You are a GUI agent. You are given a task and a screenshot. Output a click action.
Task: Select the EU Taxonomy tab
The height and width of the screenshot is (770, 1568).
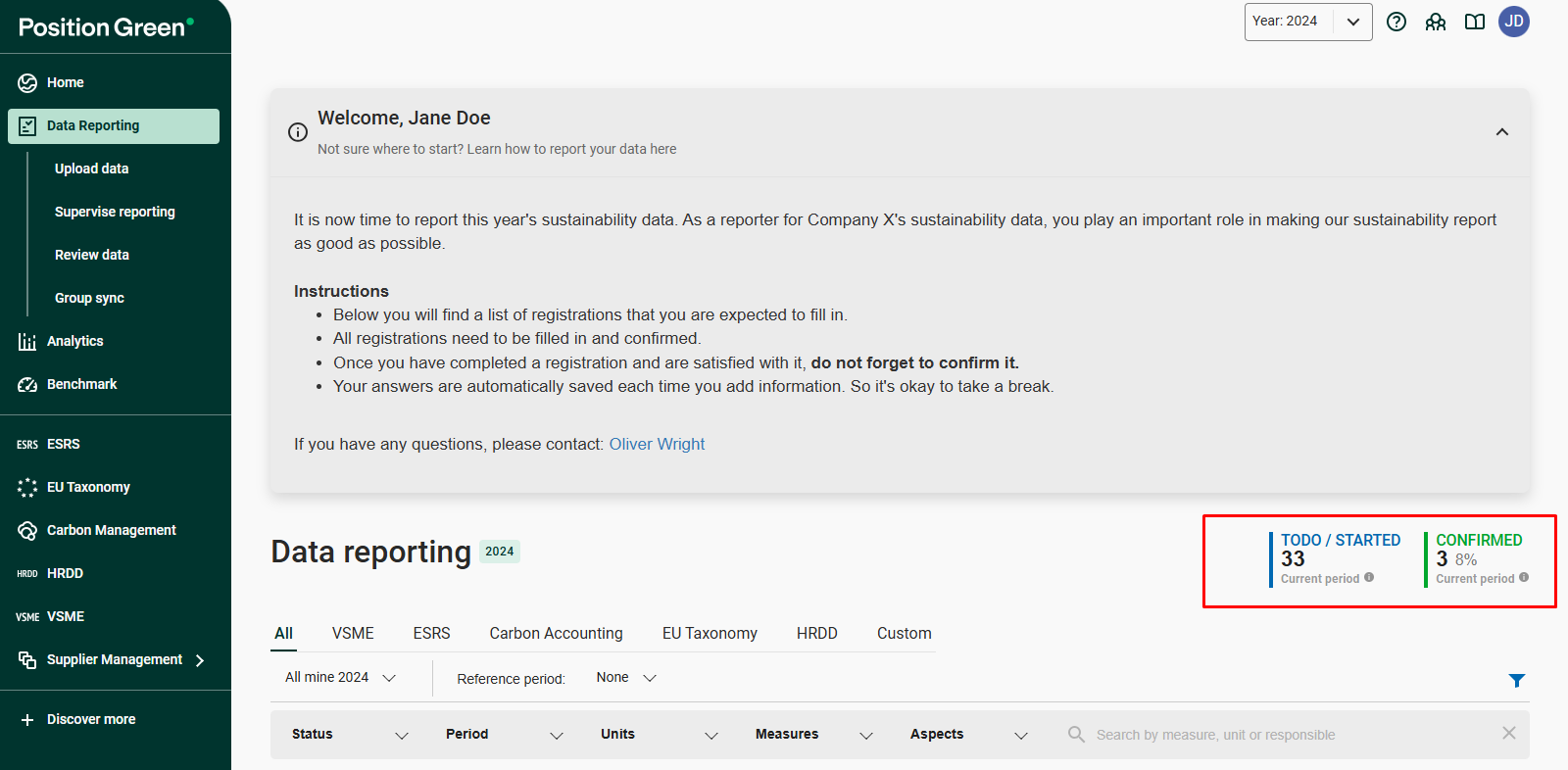pos(710,633)
